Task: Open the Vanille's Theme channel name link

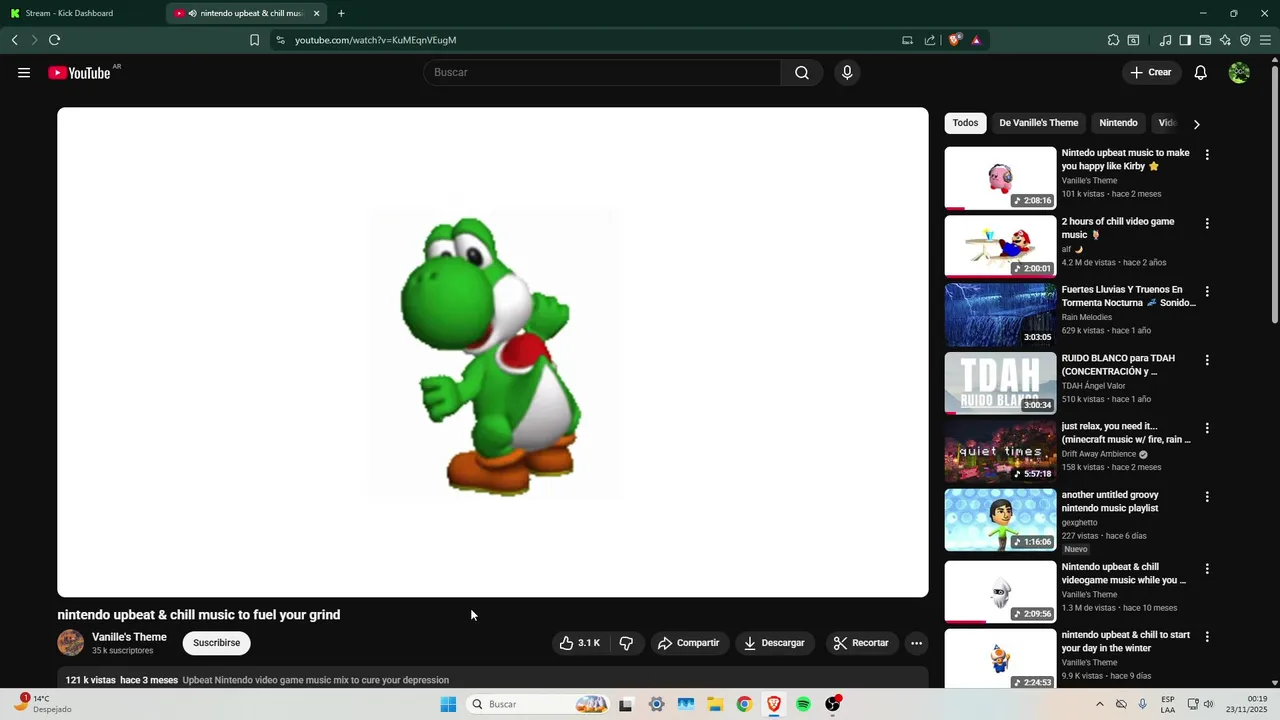Action: point(129,637)
